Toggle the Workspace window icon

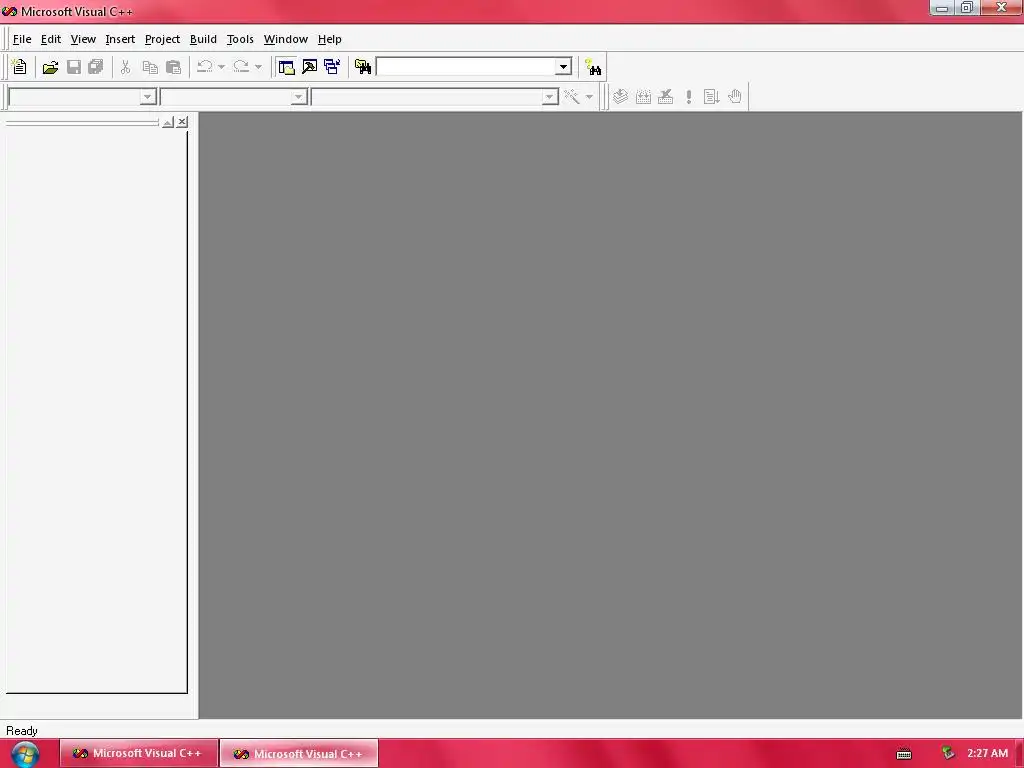pyautogui.click(x=286, y=67)
